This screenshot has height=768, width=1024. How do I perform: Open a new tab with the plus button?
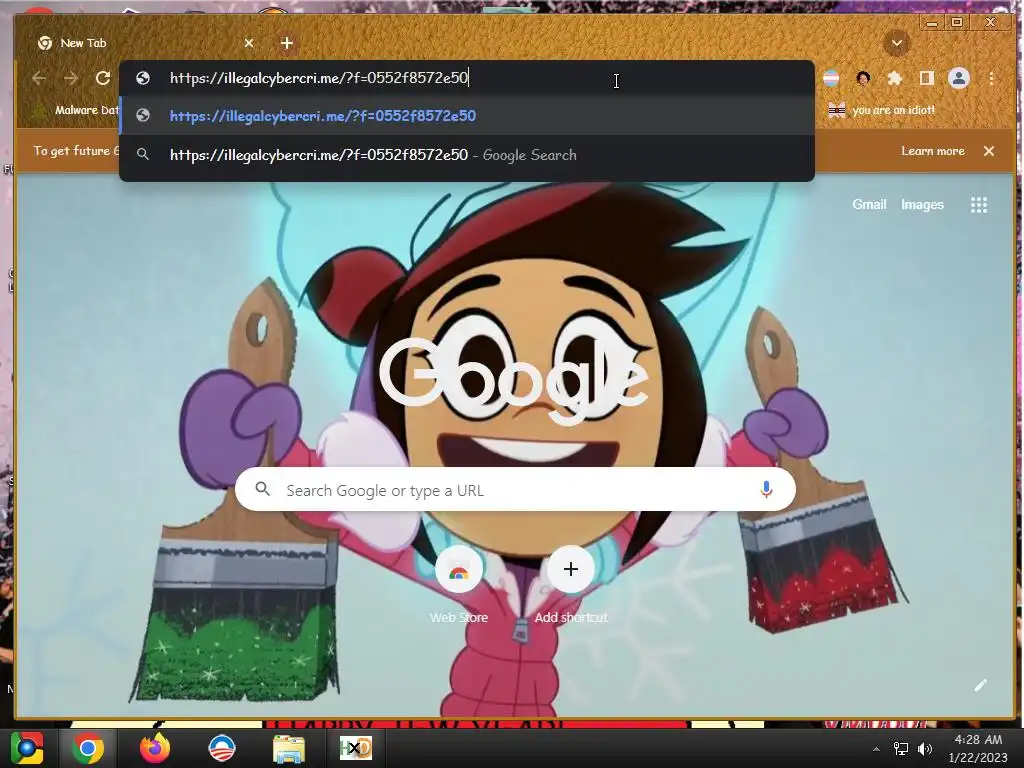pos(287,43)
